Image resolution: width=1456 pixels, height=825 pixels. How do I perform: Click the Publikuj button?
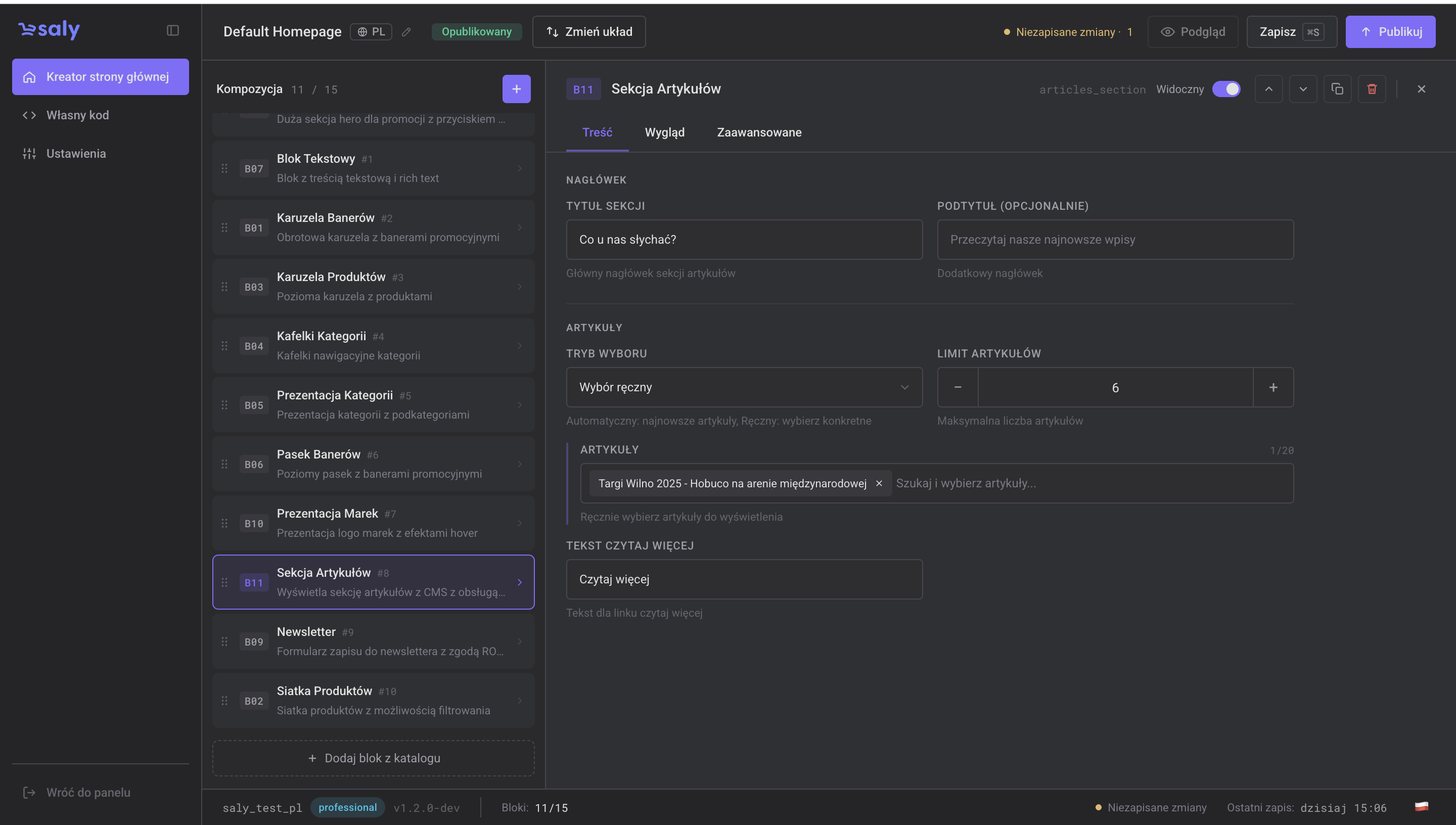(x=1390, y=32)
